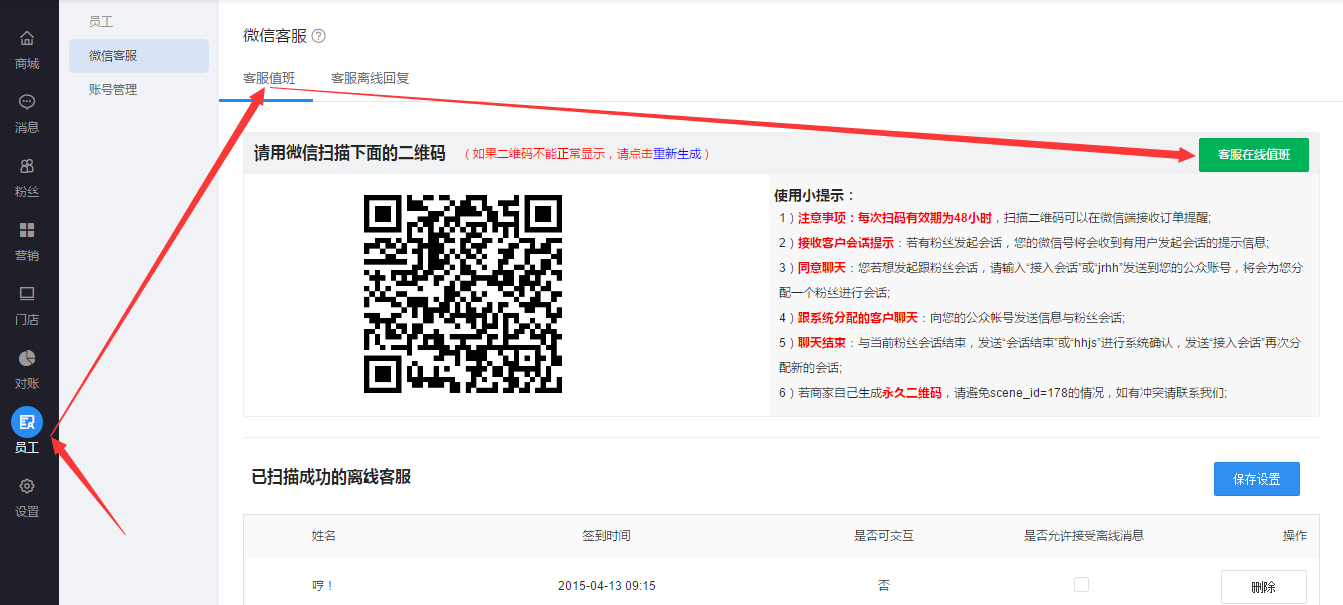This screenshot has height=605, width=1343.
Task: Open the 设置 (Settings) gear icon
Action: pos(27,487)
